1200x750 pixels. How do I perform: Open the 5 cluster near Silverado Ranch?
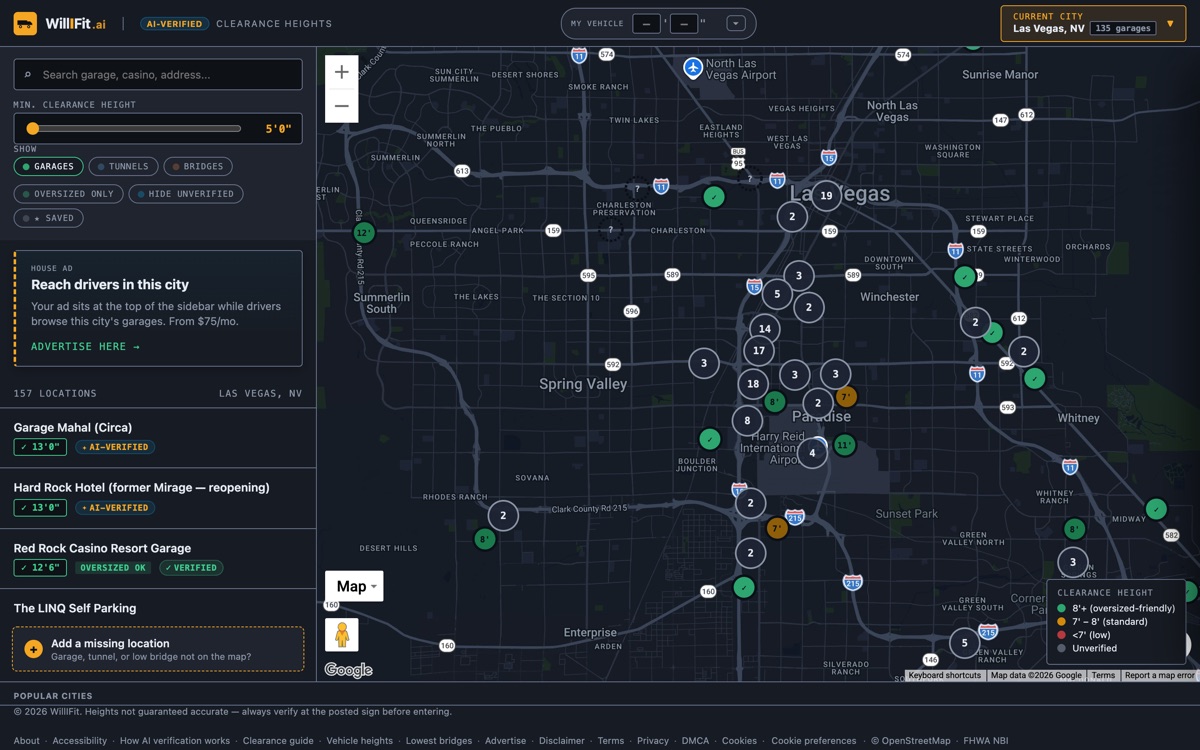click(964, 642)
